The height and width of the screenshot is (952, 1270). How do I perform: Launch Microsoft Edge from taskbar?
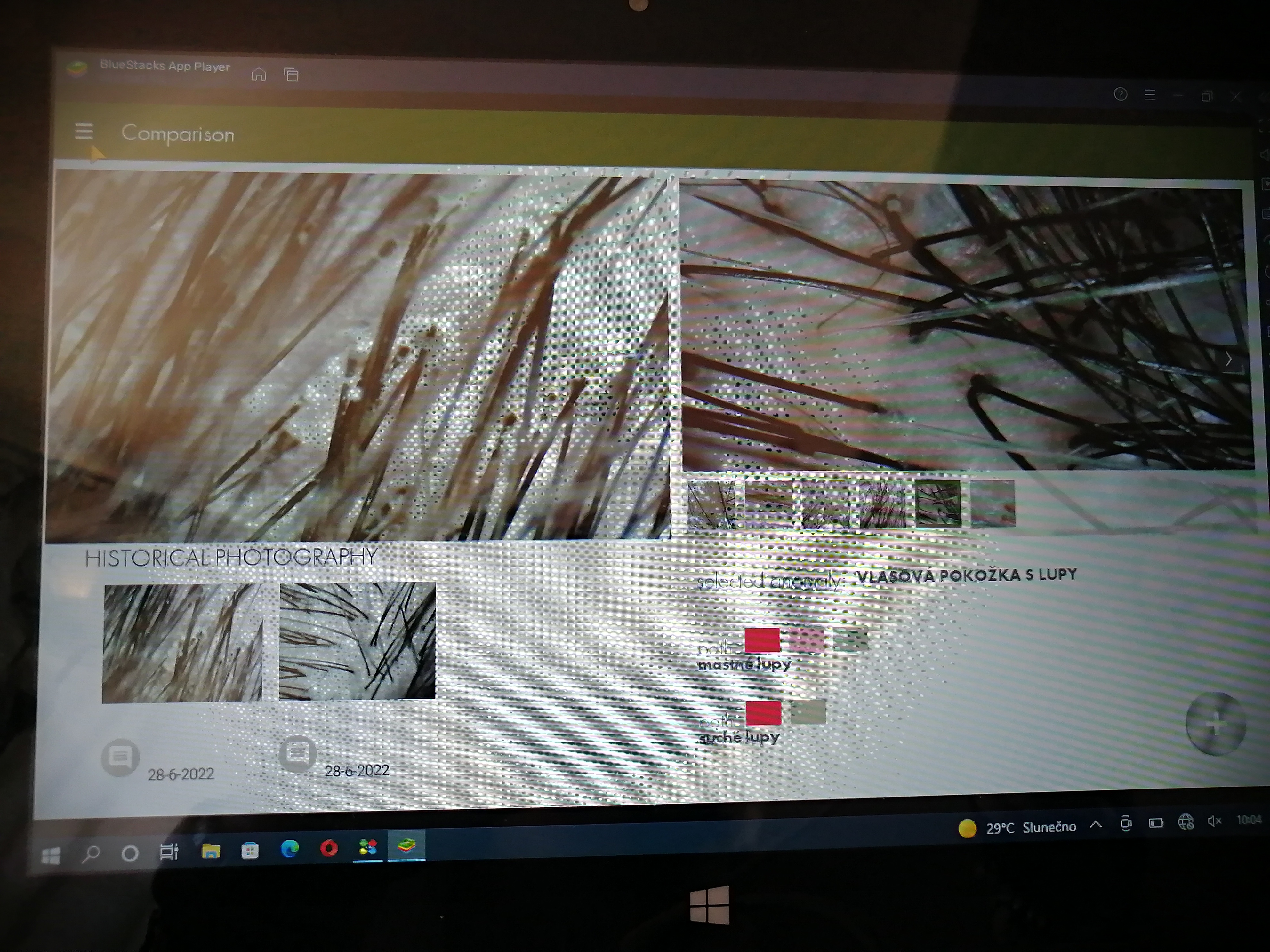(289, 849)
